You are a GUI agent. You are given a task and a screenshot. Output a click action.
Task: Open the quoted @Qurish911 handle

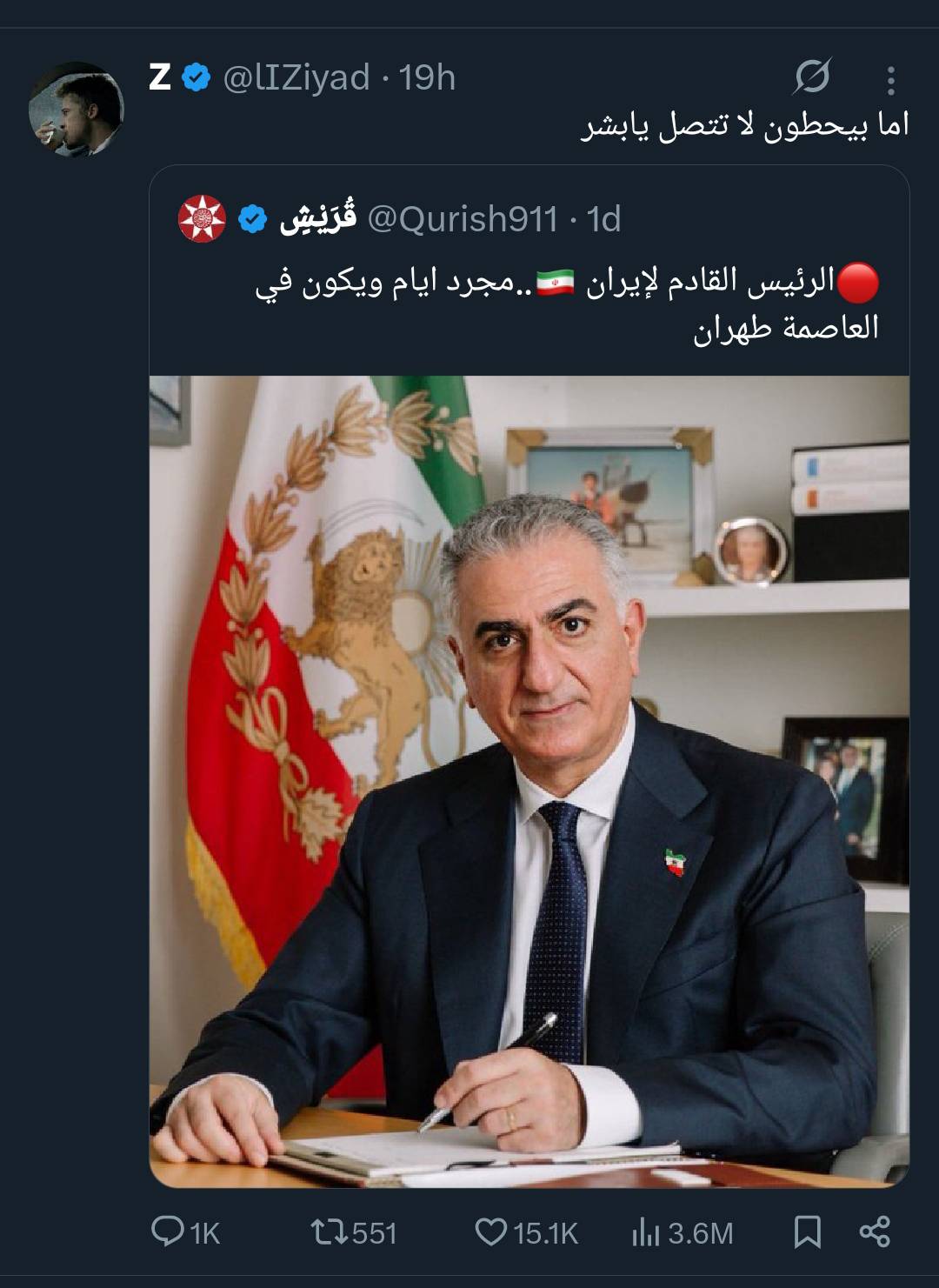(463, 219)
